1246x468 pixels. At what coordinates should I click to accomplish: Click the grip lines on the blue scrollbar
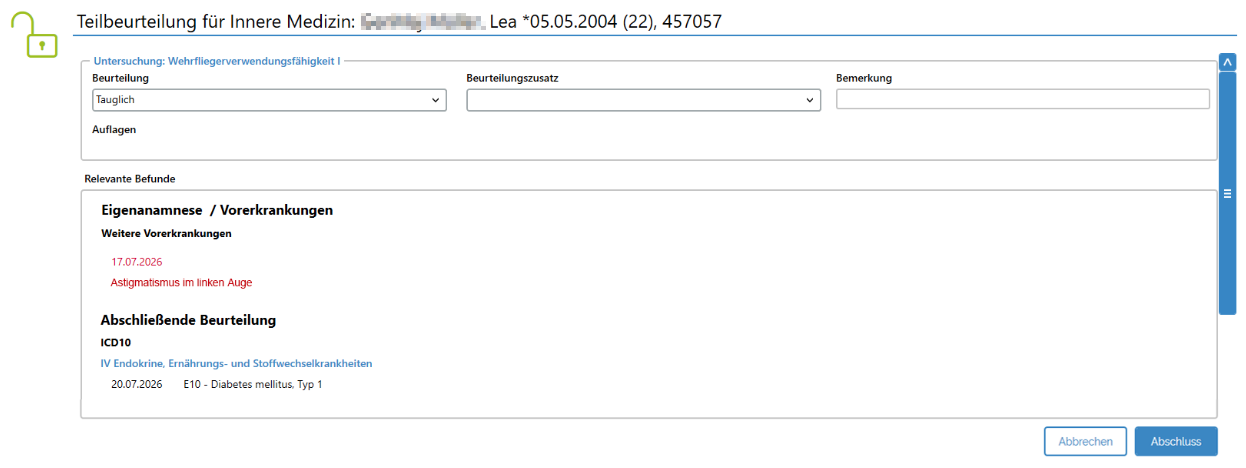point(1228,194)
